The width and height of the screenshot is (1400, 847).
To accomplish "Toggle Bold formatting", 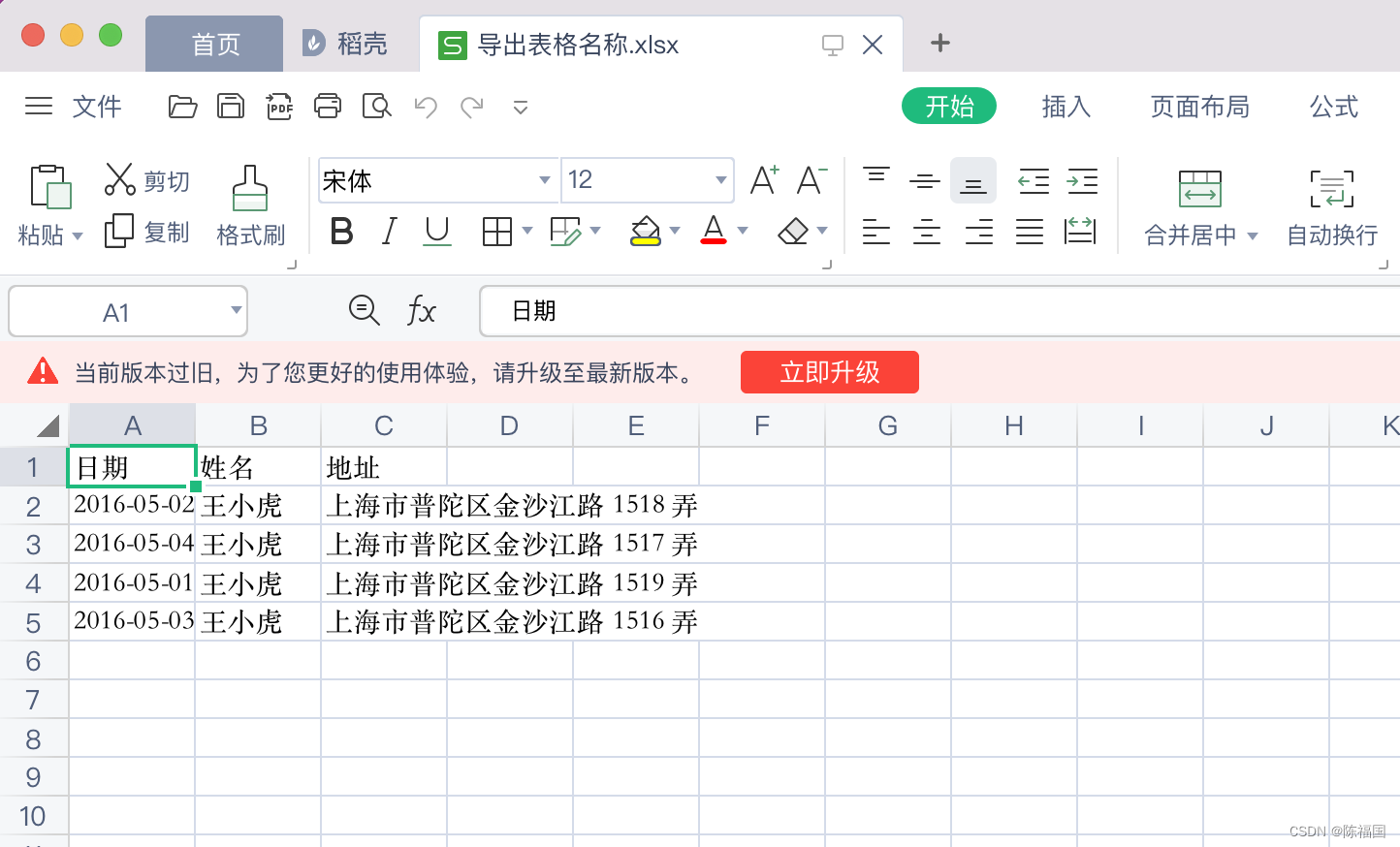I will [x=341, y=231].
